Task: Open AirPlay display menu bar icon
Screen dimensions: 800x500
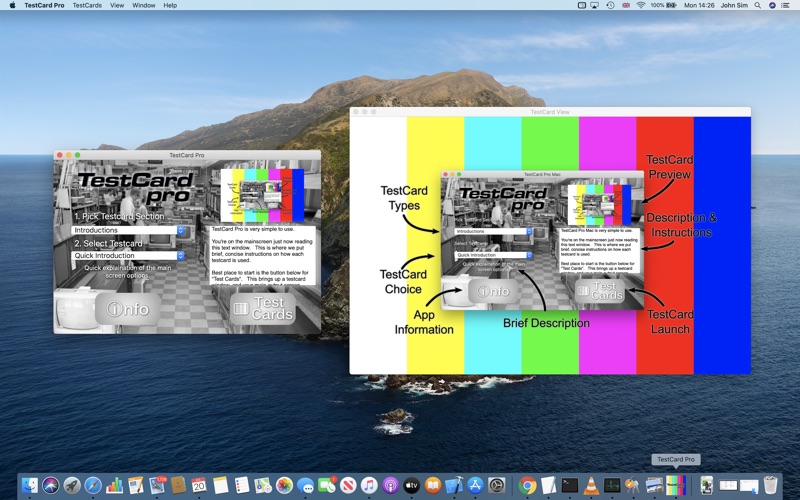Action: click(595, 5)
